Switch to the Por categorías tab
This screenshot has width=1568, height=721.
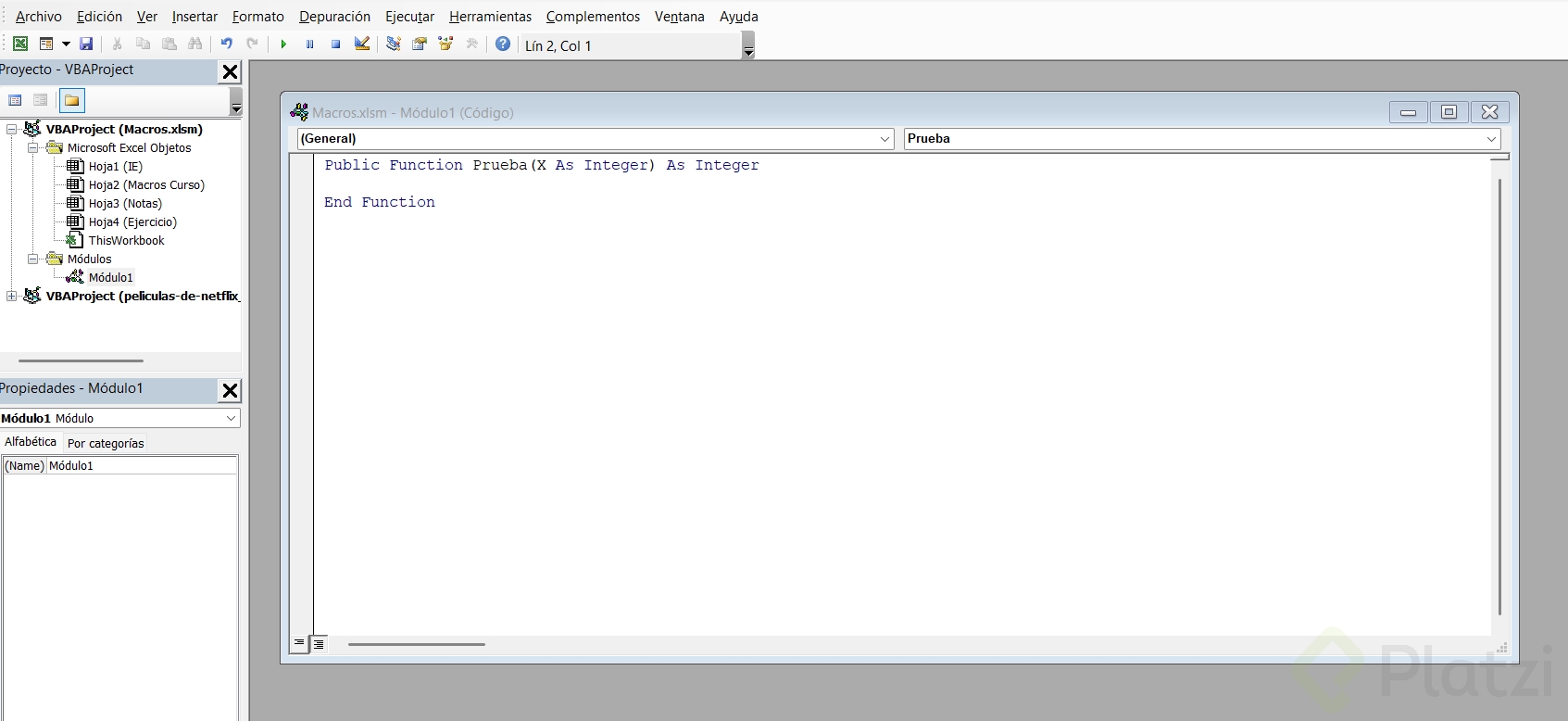[106, 443]
